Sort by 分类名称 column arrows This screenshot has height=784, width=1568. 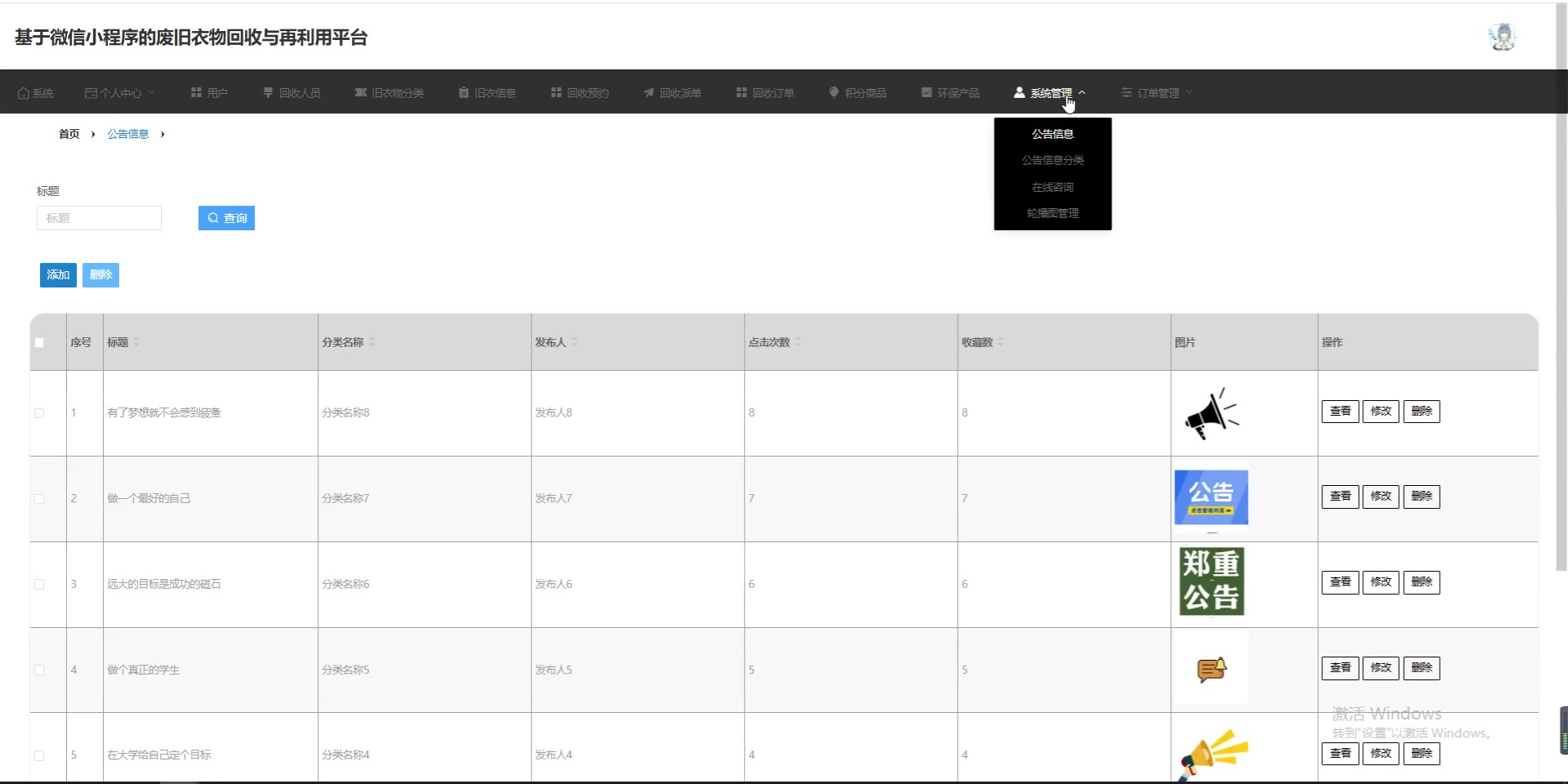pyautogui.click(x=372, y=341)
